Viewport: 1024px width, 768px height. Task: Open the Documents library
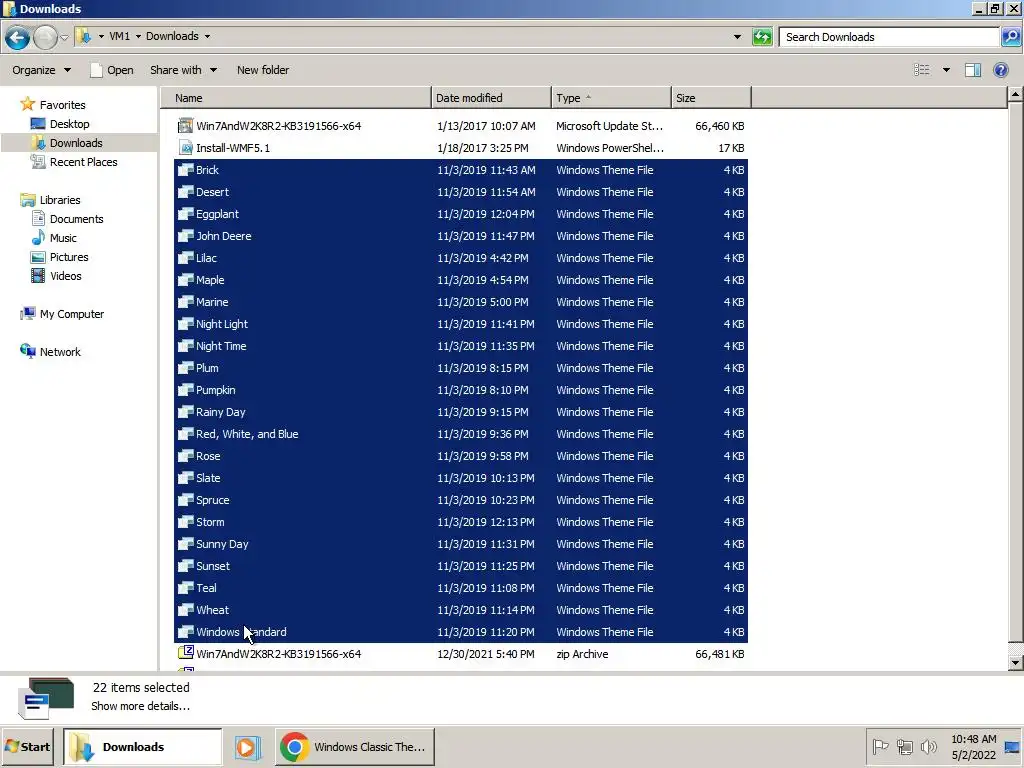click(x=76, y=219)
